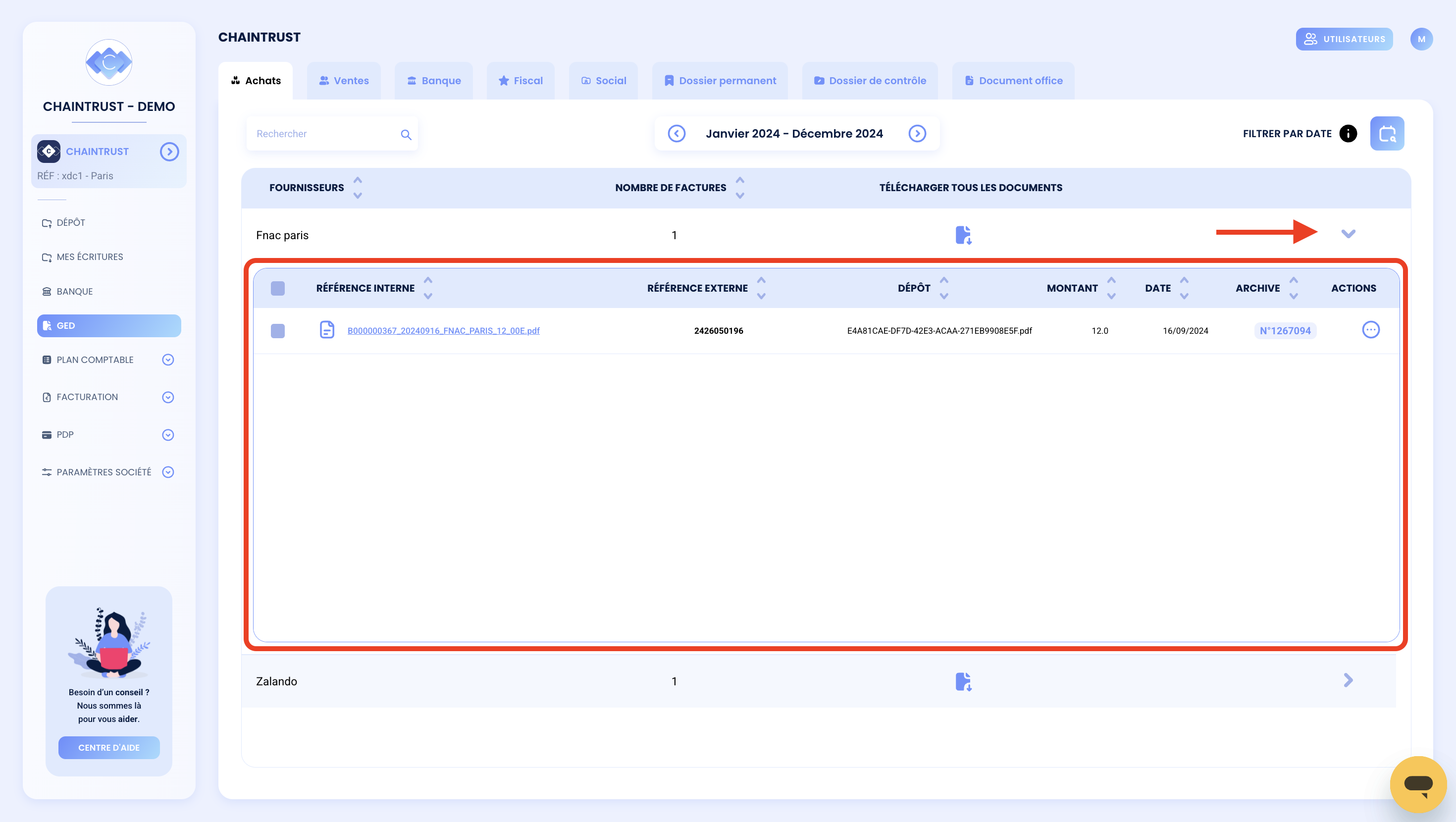Viewport: 1456px width, 822px height.
Task: Check the Fnac invoice row checkbox
Action: (x=277, y=331)
